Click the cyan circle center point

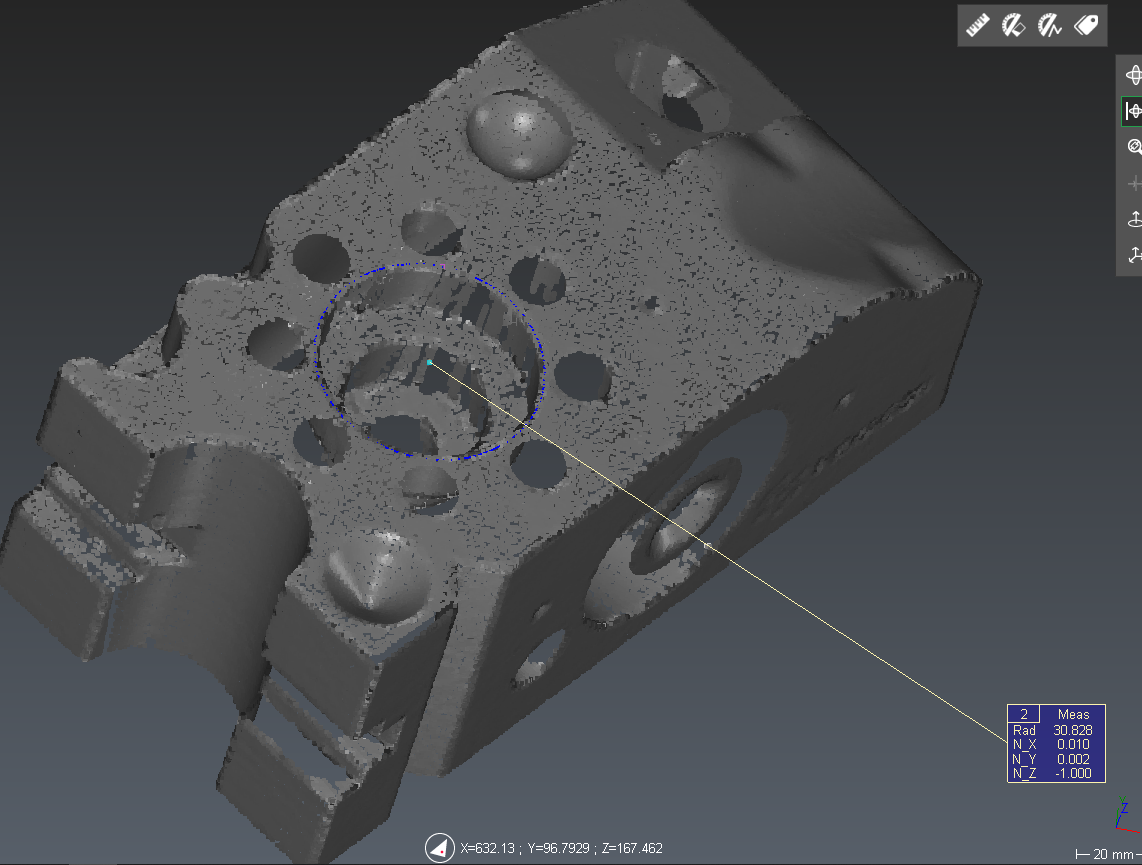click(x=430, y=362)
